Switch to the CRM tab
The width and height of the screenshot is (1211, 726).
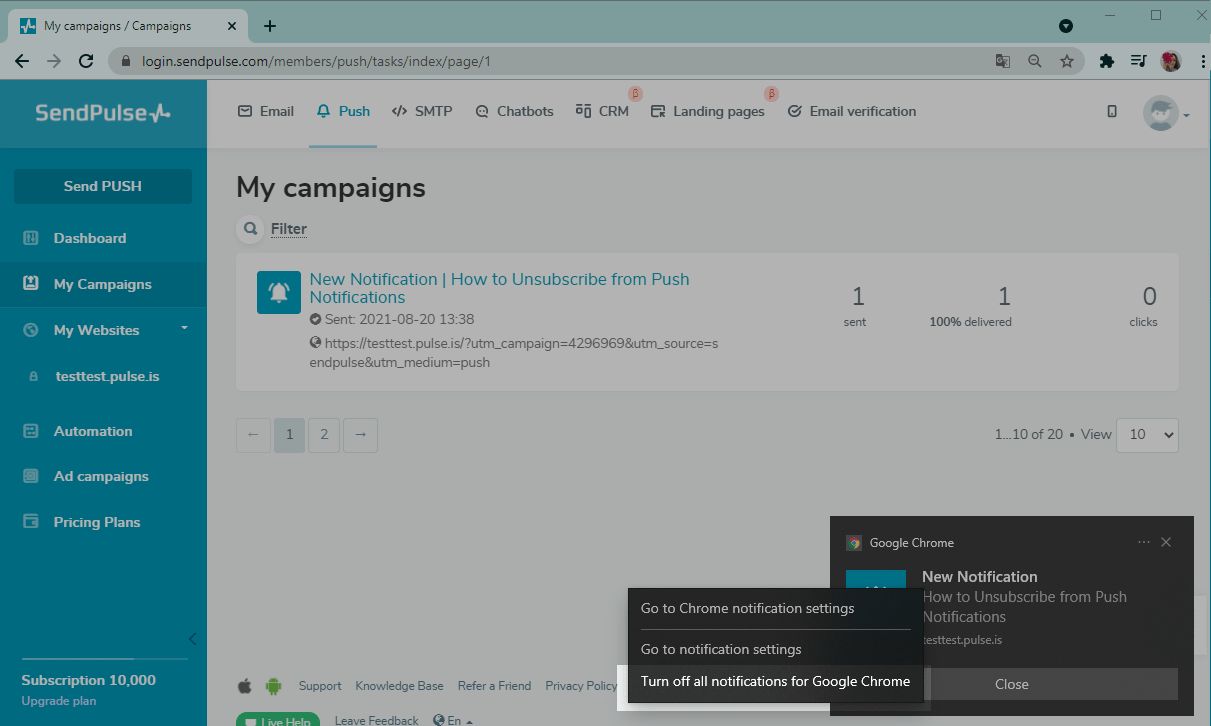point(603,111)
